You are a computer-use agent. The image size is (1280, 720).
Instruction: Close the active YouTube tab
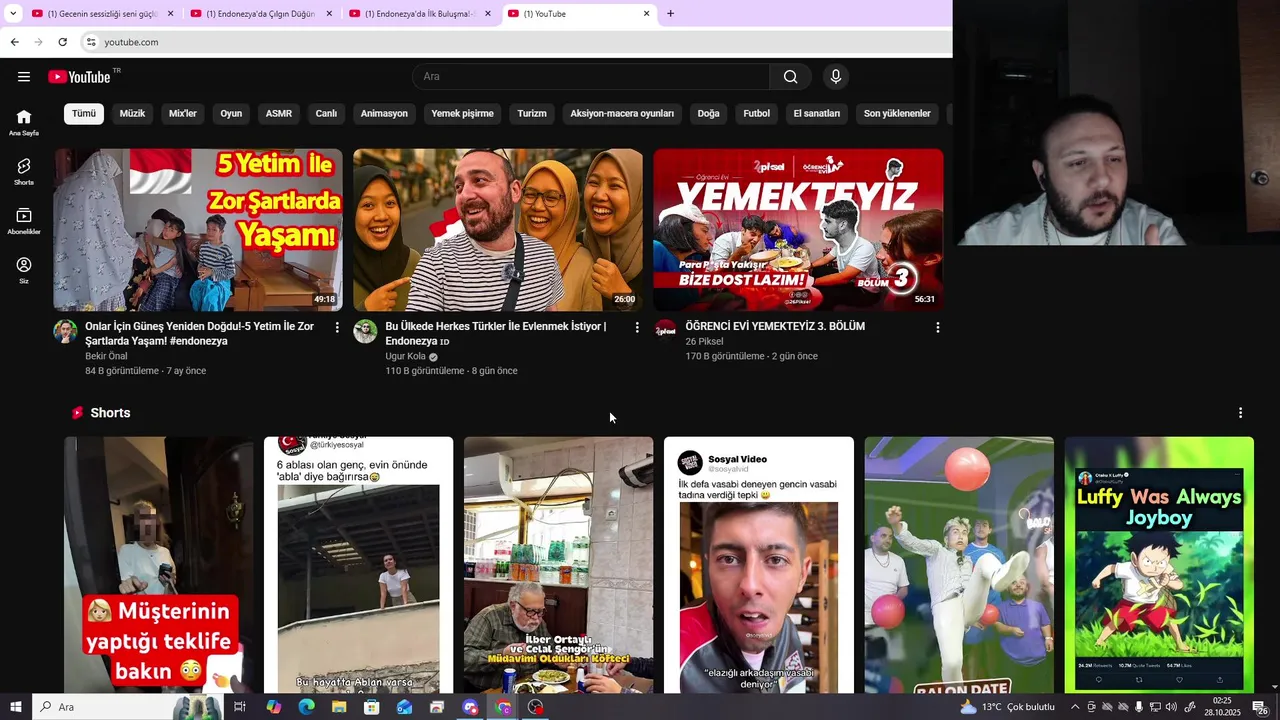(646, 14)
